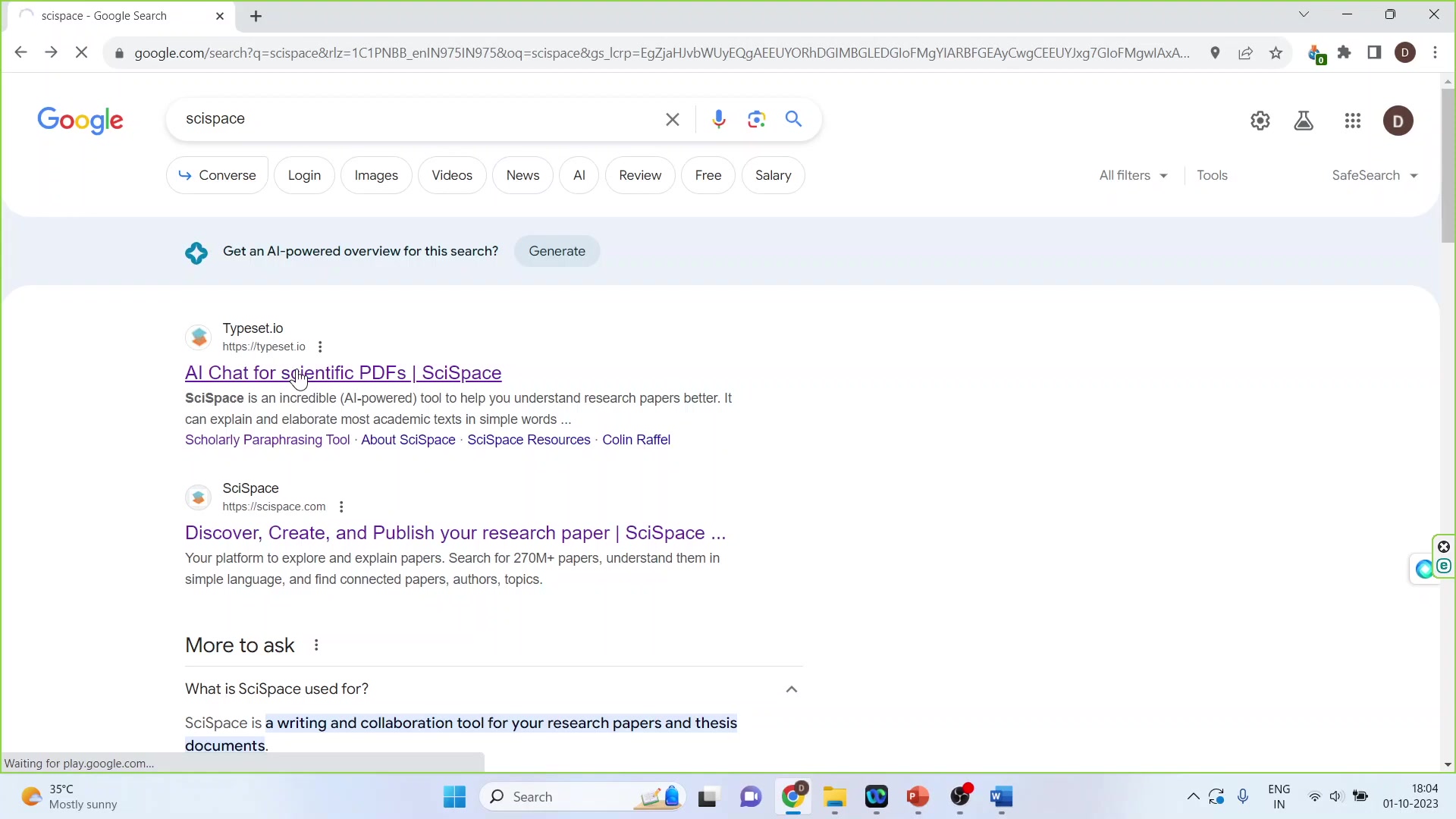Open Google Search Labs flask icon

(x=1304, y=121)
